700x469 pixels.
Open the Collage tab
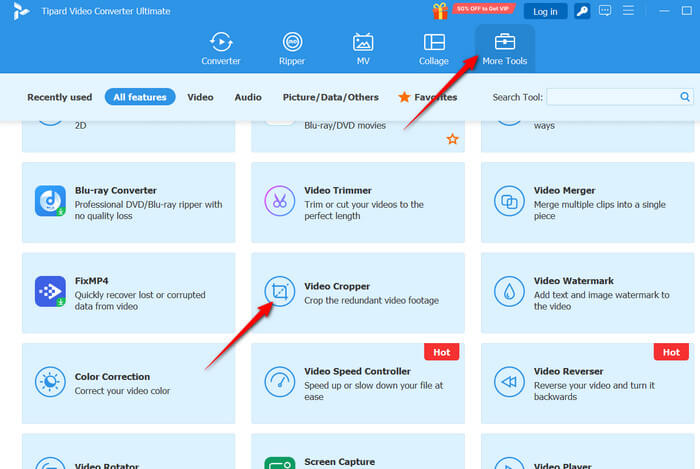(x=434, y=48)
